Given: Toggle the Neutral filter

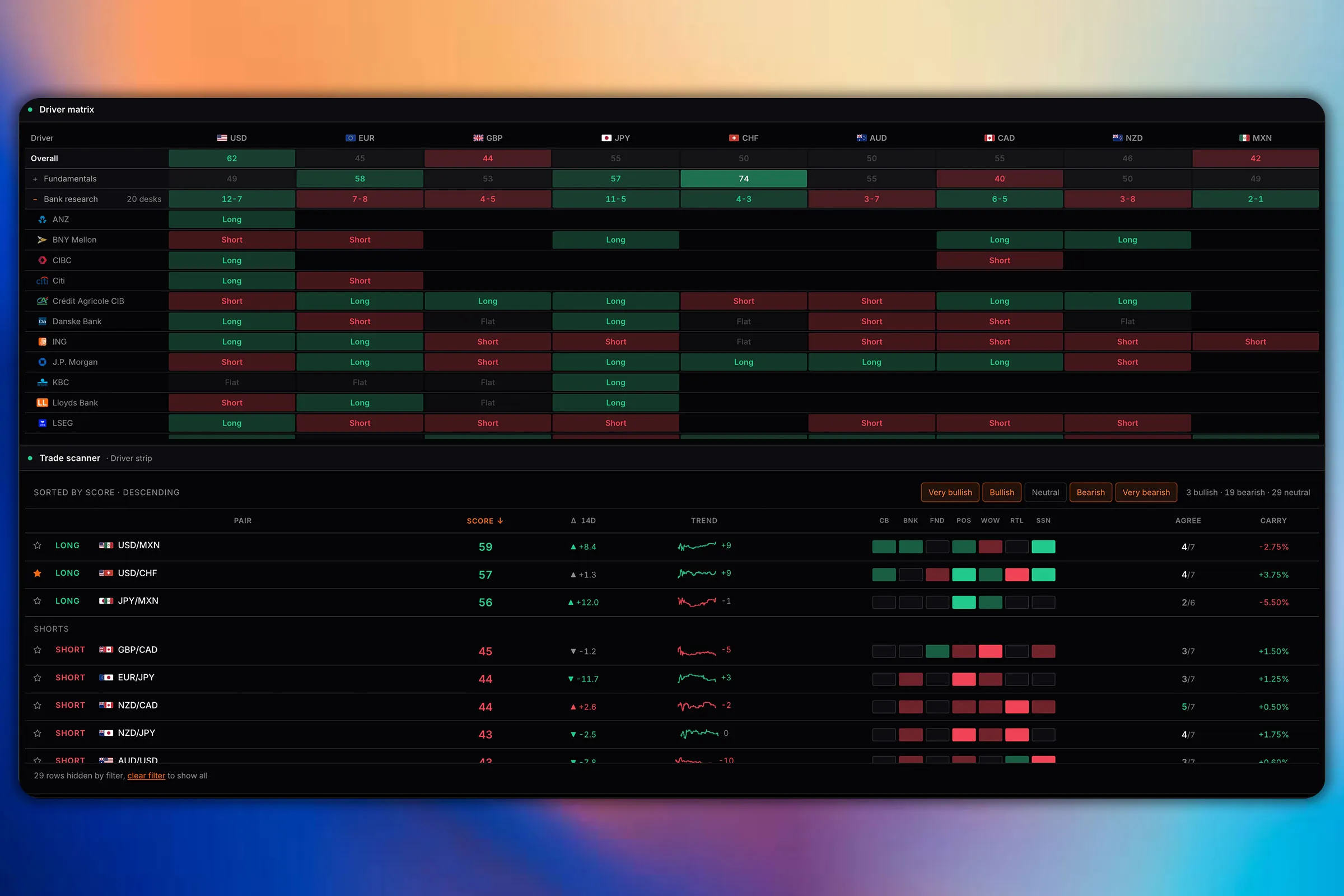Looking at the screenshot, I should tap(1045, 493).
